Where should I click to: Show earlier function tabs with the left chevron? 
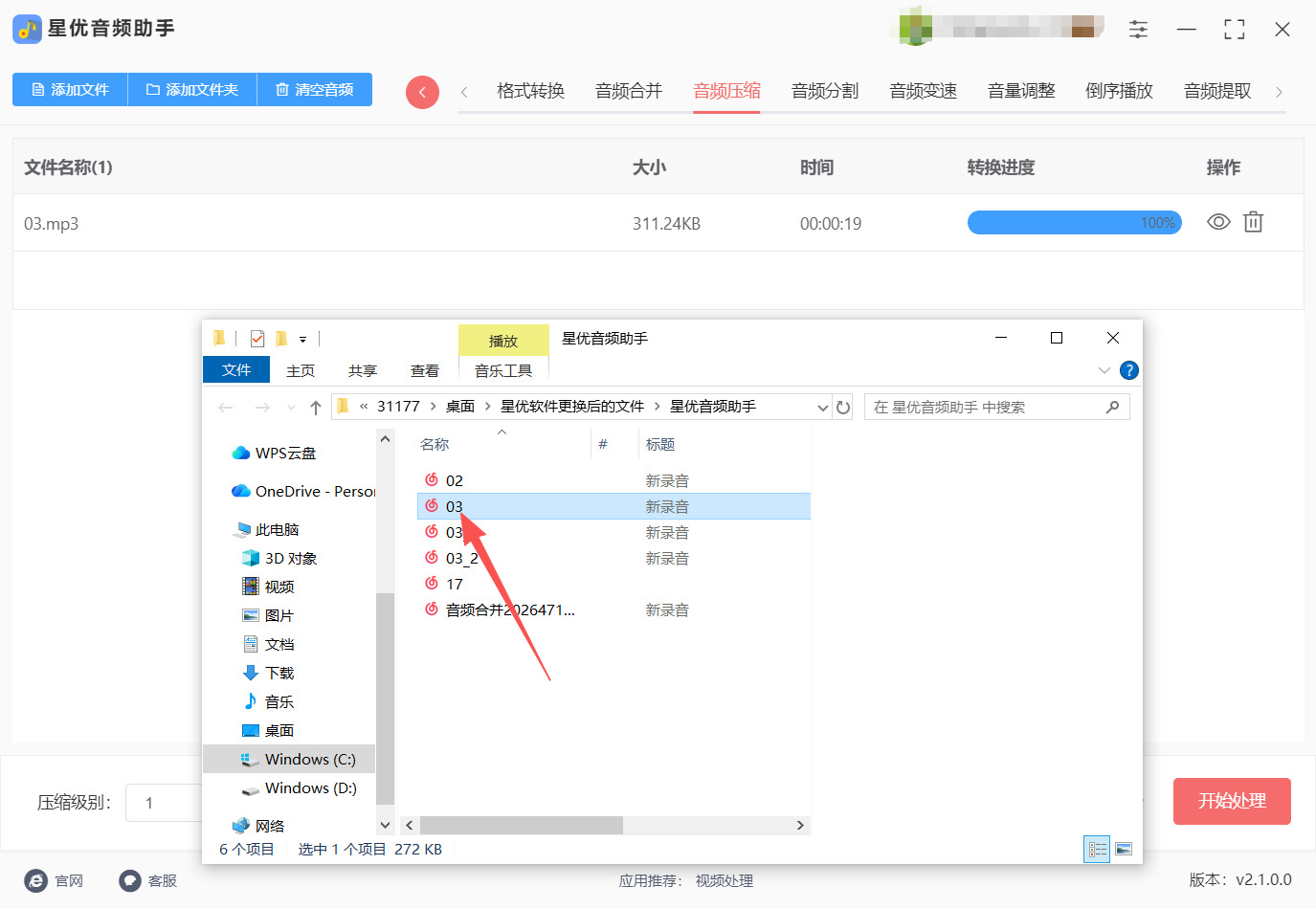[464, 92]
